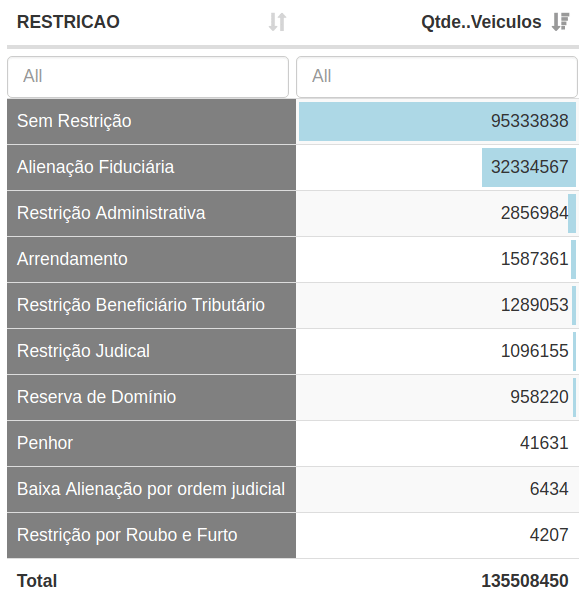The image size is (588, 614).
Task: Click the RESTRICAO column sort arrows icon
Action: 278,22
